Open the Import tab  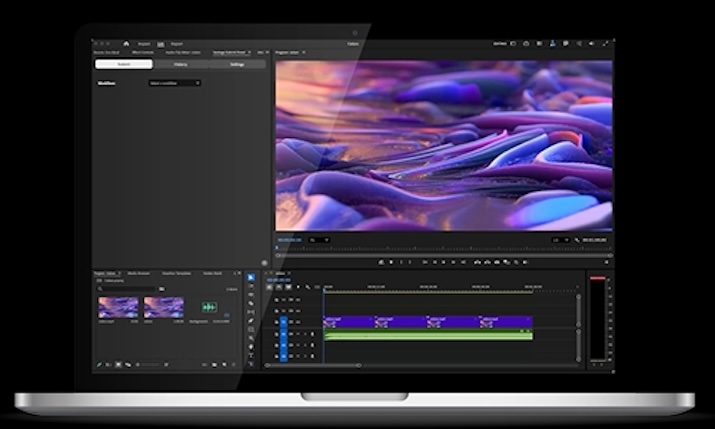pyautogui.click(x=145, y=44)
